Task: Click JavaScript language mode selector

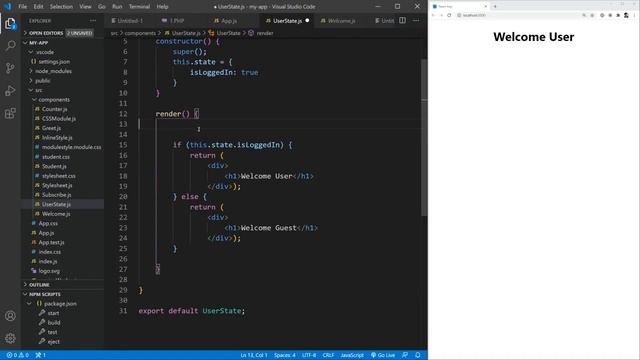Action: [352, 355]
